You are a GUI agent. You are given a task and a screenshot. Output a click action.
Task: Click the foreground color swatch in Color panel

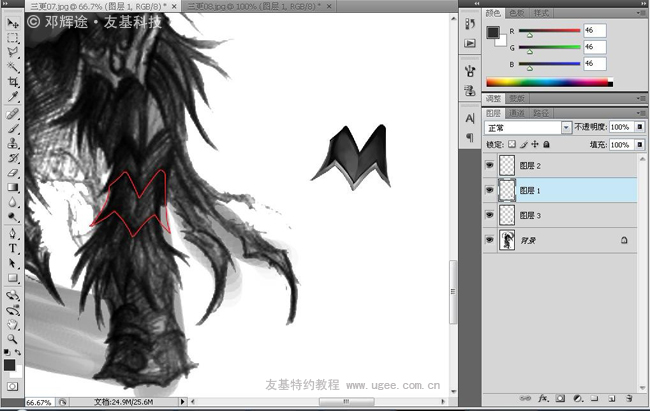[x=493, y=32]
